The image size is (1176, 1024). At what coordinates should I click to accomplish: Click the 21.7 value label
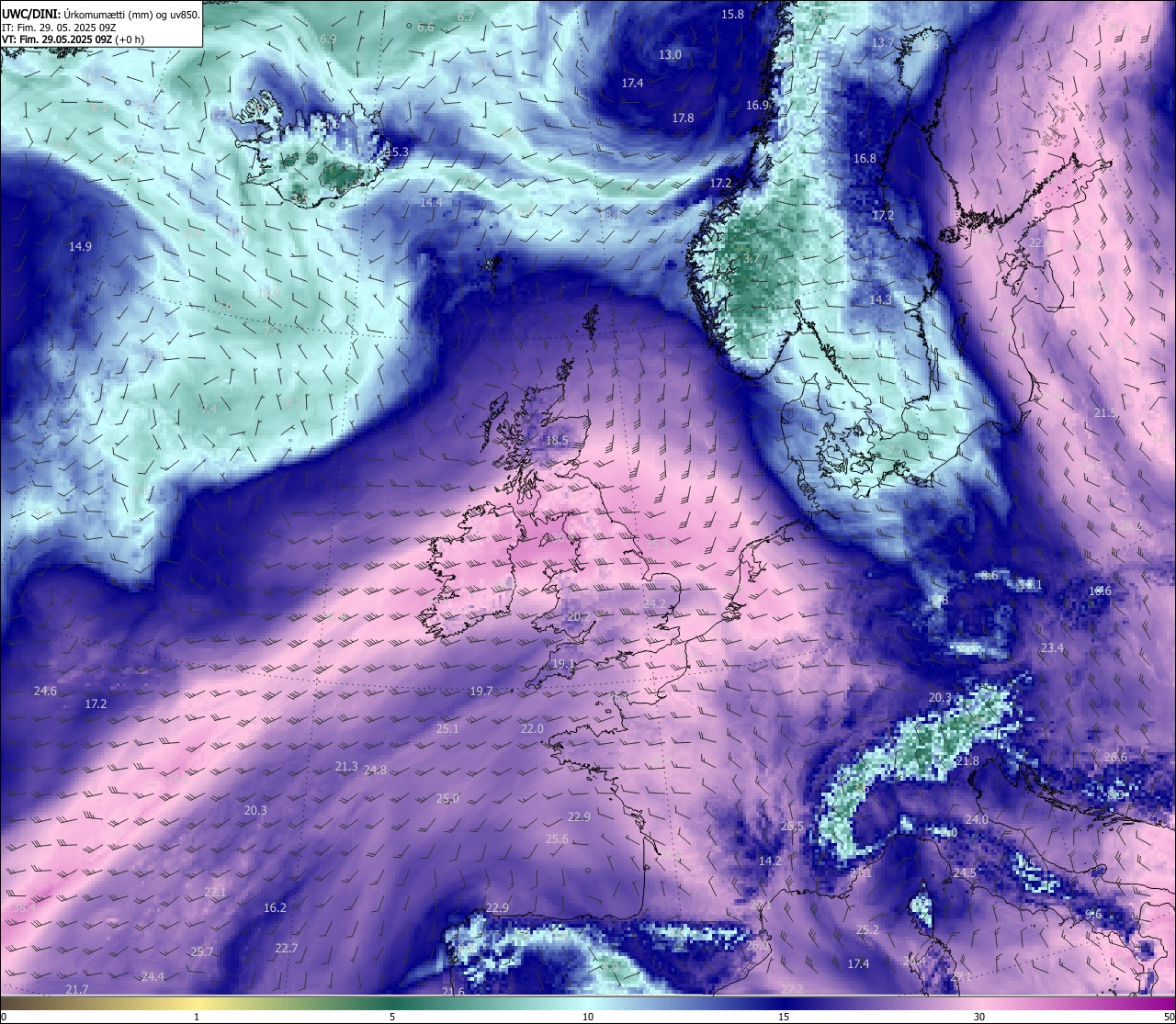pyautogui.click(x=77, y=990)
